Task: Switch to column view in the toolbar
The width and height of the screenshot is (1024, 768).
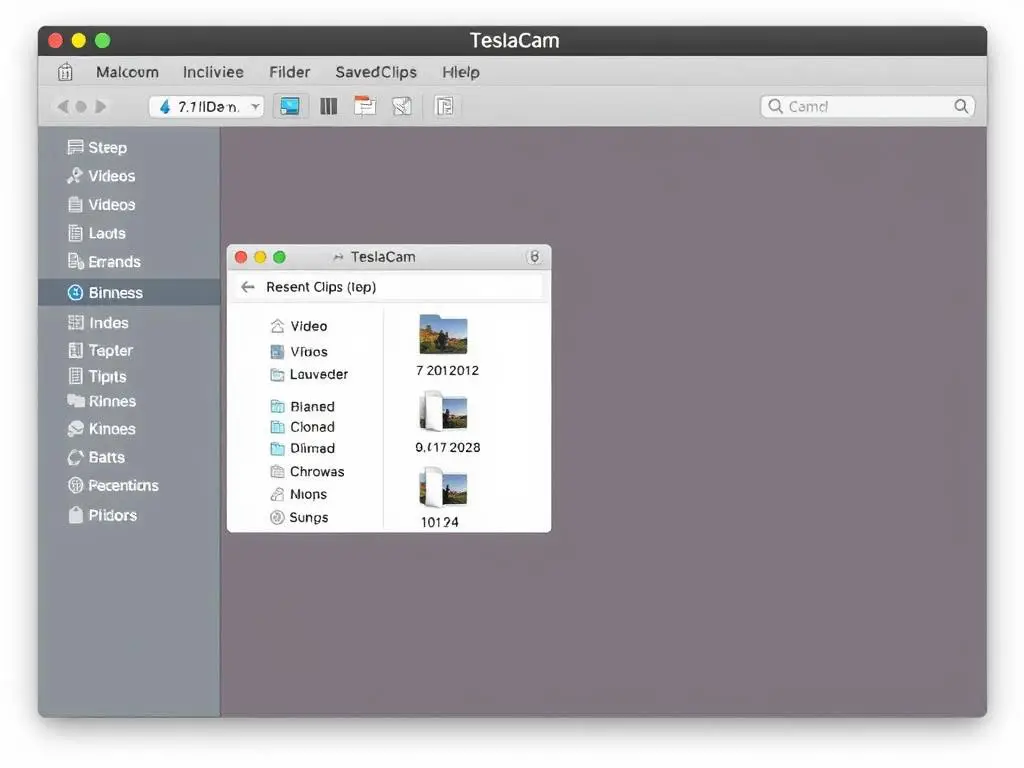Action: 328,105
